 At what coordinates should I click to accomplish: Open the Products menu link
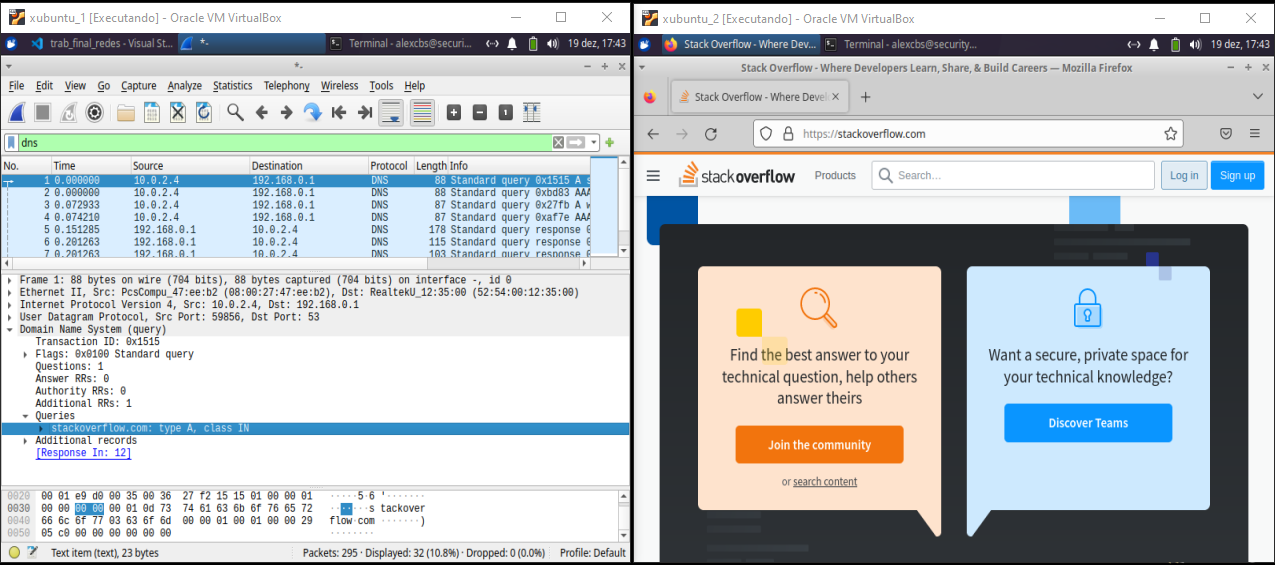[835, 176]
